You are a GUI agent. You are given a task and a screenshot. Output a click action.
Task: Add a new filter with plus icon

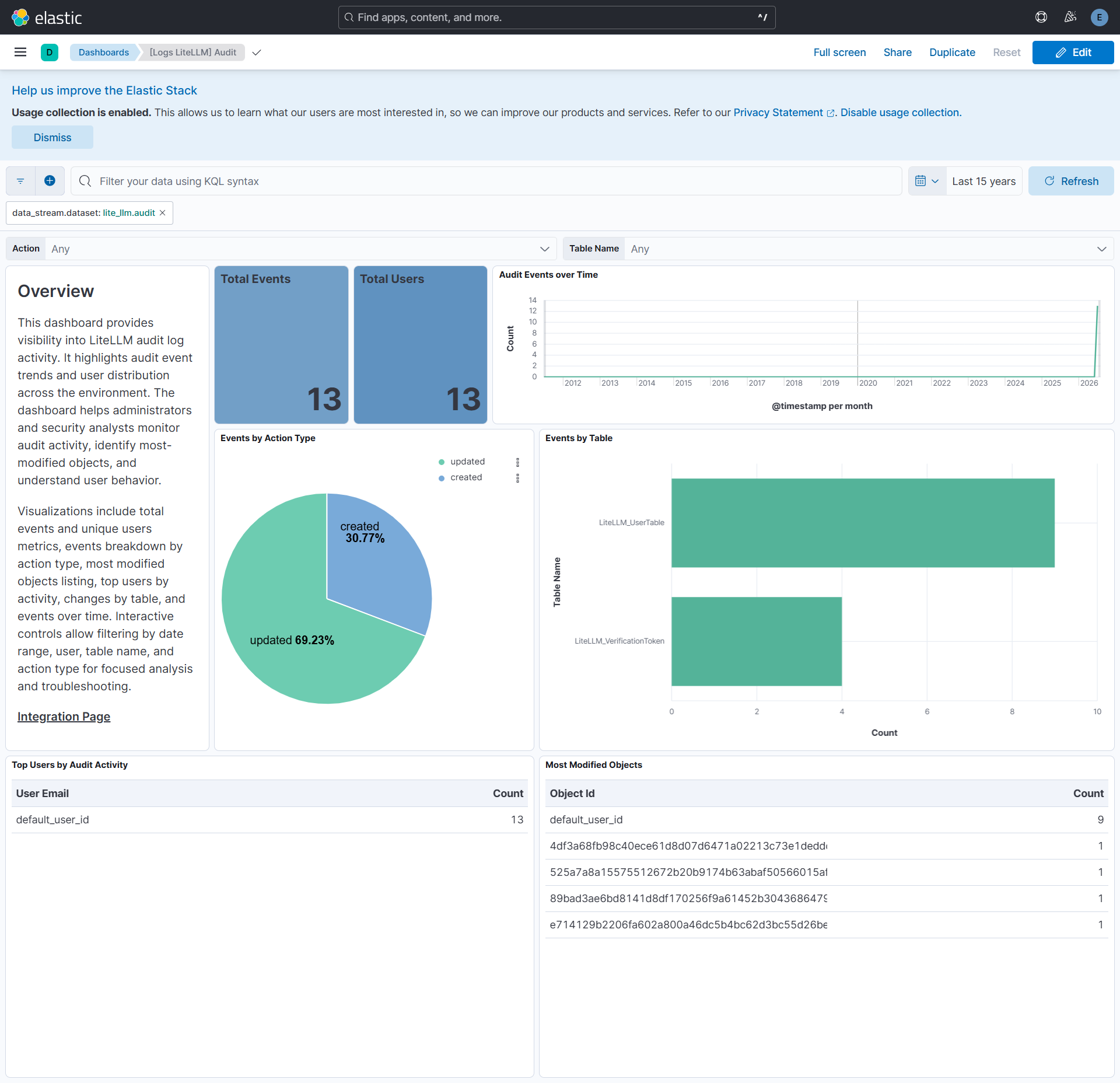[50, 181]
